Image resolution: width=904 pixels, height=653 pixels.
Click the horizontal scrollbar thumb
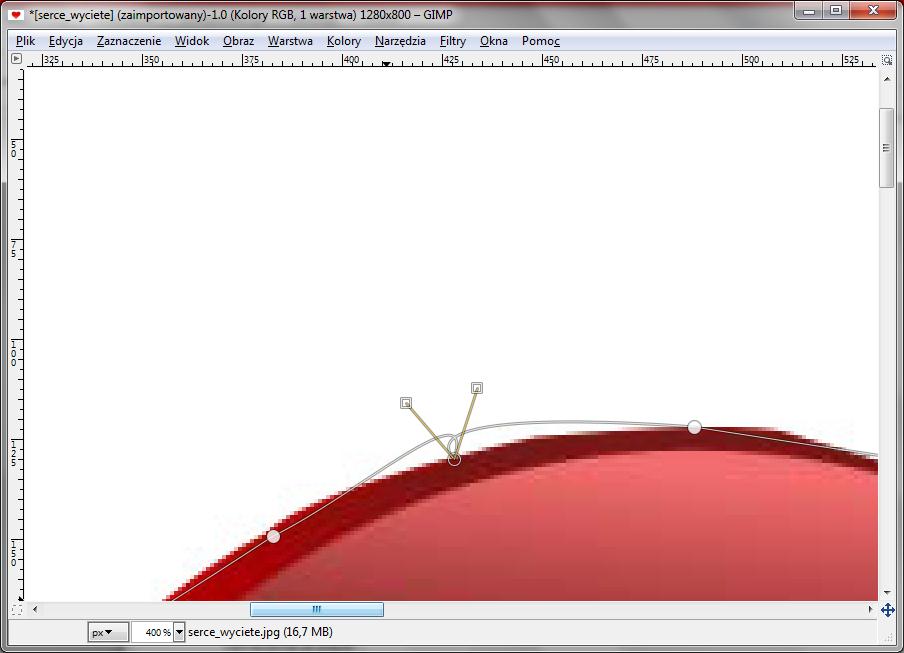(x=317, y=609)
